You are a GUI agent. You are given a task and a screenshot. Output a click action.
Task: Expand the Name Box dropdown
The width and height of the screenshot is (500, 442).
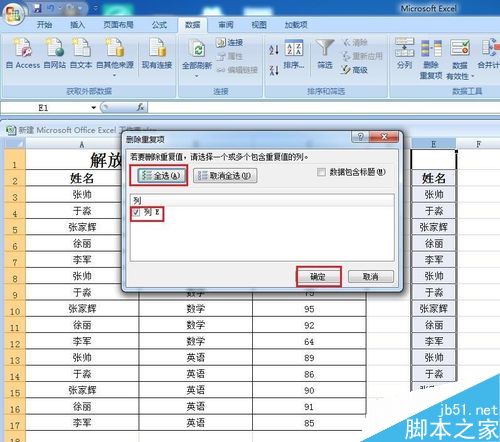click(94, 108)
